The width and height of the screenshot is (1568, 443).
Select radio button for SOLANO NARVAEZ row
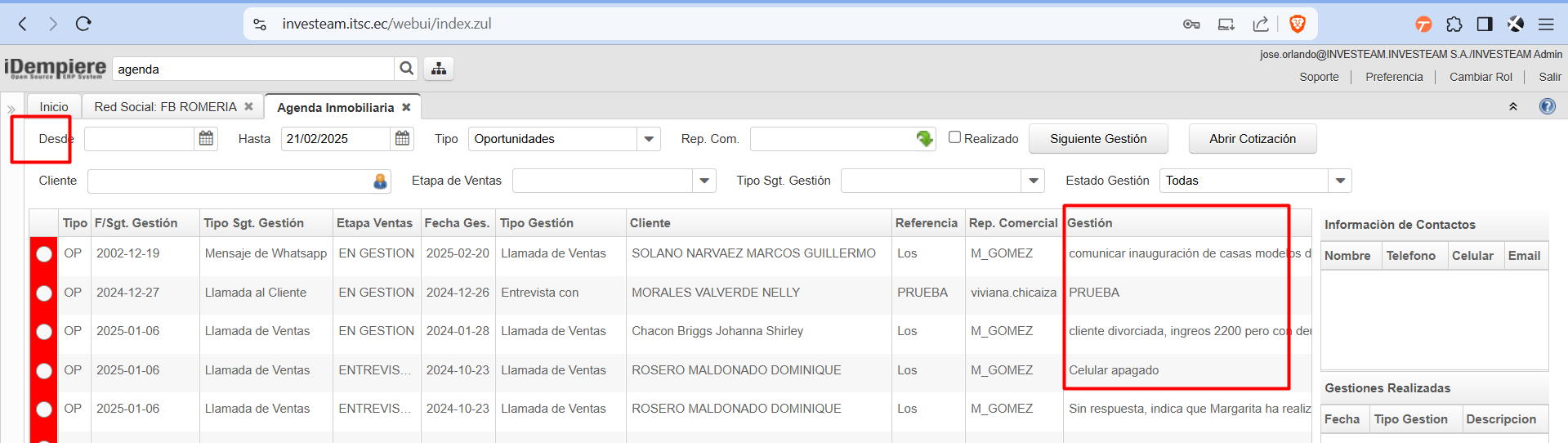point(44,254)
